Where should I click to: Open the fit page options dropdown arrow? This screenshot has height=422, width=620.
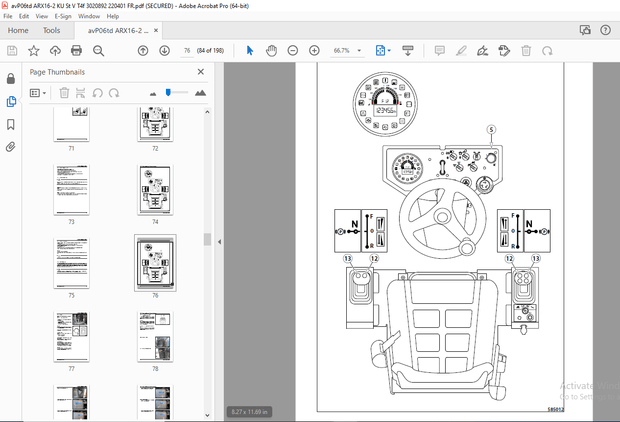click(389, 51)
